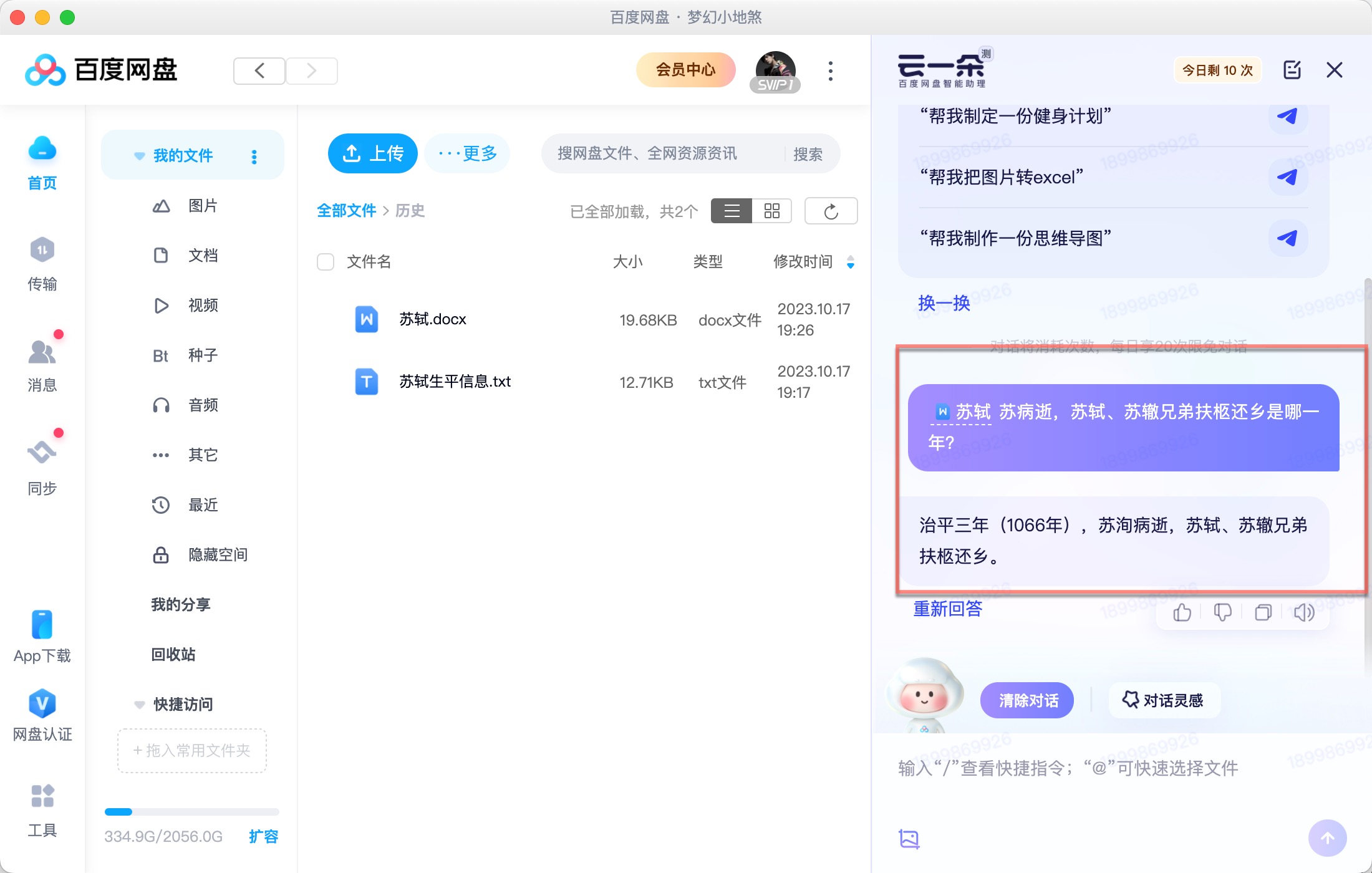The image size is (1372, 873).
Task: Click the storage usage progress bar
Action: pos(191,812)
